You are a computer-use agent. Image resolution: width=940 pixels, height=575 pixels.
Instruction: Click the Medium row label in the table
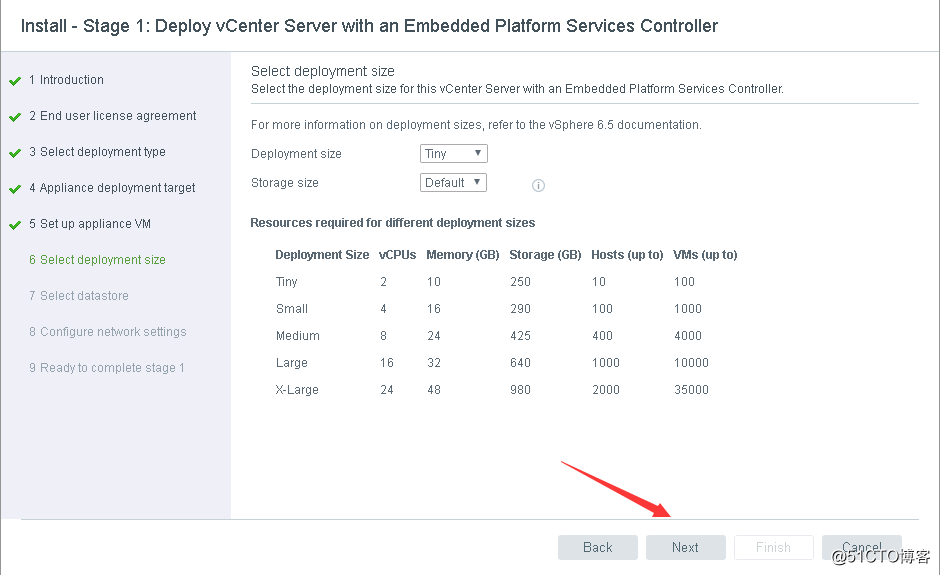pos(298,336)
